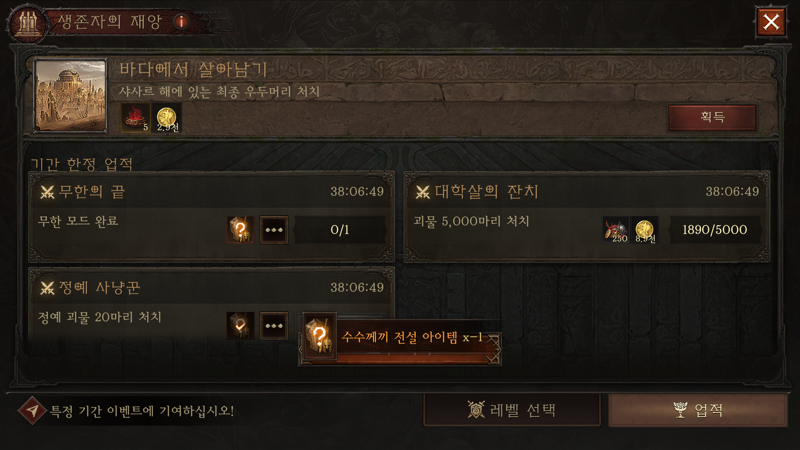Open the 대학살의 잔치 achievement title
This screenshot has width=800, height=450.
486,192
